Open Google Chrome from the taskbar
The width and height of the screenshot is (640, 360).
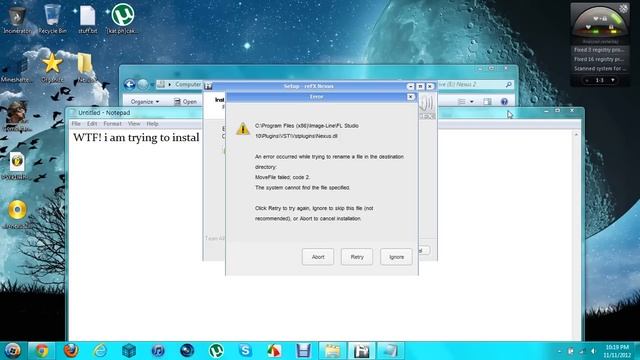coord(42,351)
